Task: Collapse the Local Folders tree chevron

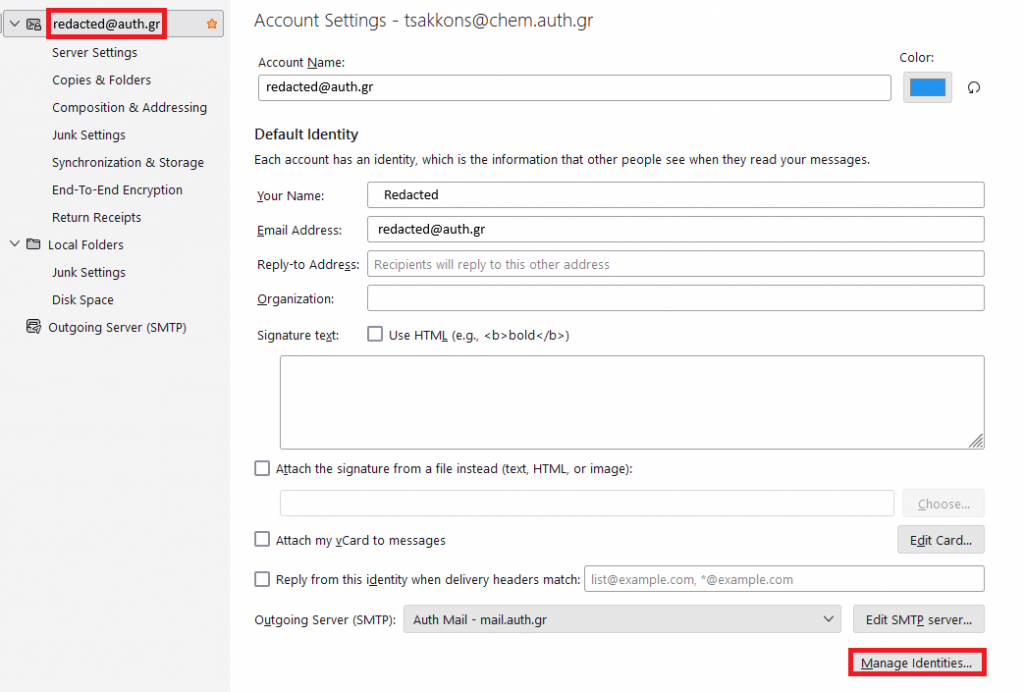Action: [14, 245]
